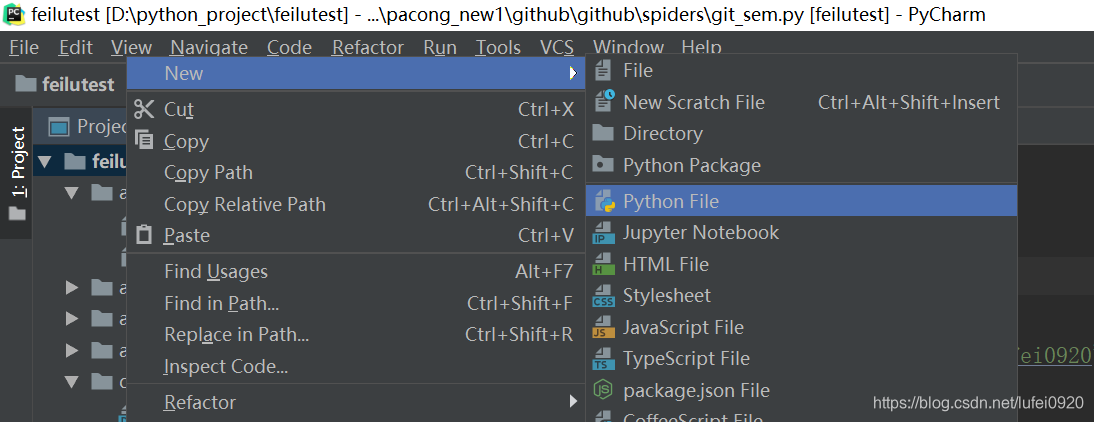This screenshot has height=422, width=1094.
Task: Open the Run menu
Action: click(x=440, y=47)
